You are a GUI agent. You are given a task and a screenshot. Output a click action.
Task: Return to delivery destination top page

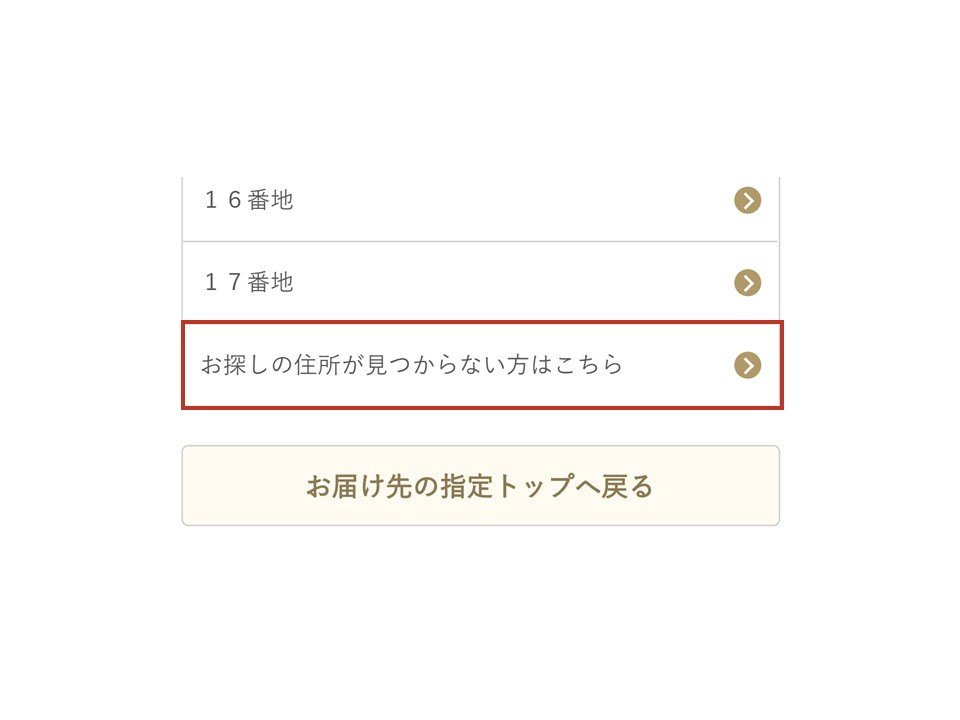pos(480,486)
